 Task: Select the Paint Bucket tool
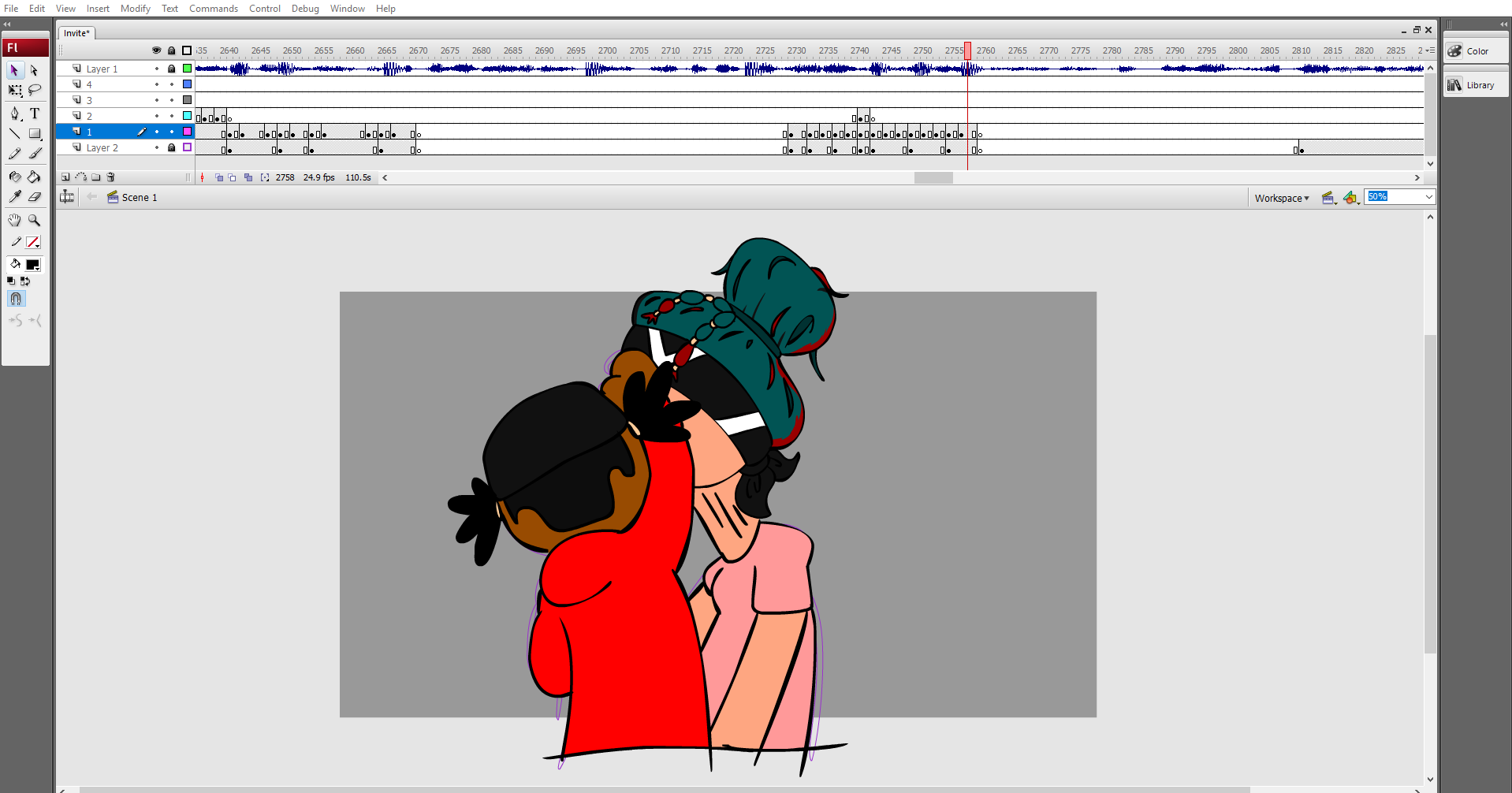coord(35,177)
